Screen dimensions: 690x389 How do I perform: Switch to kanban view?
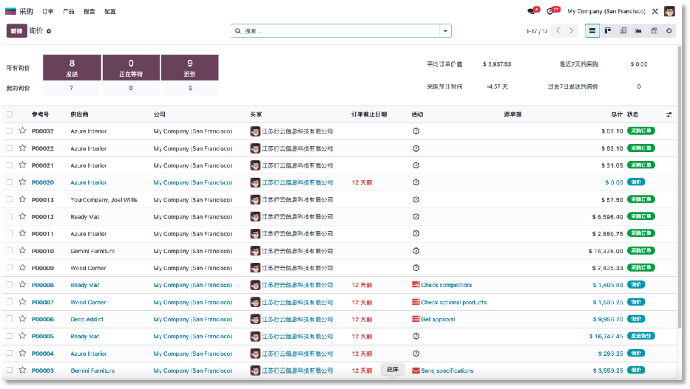tap(608, 31)
